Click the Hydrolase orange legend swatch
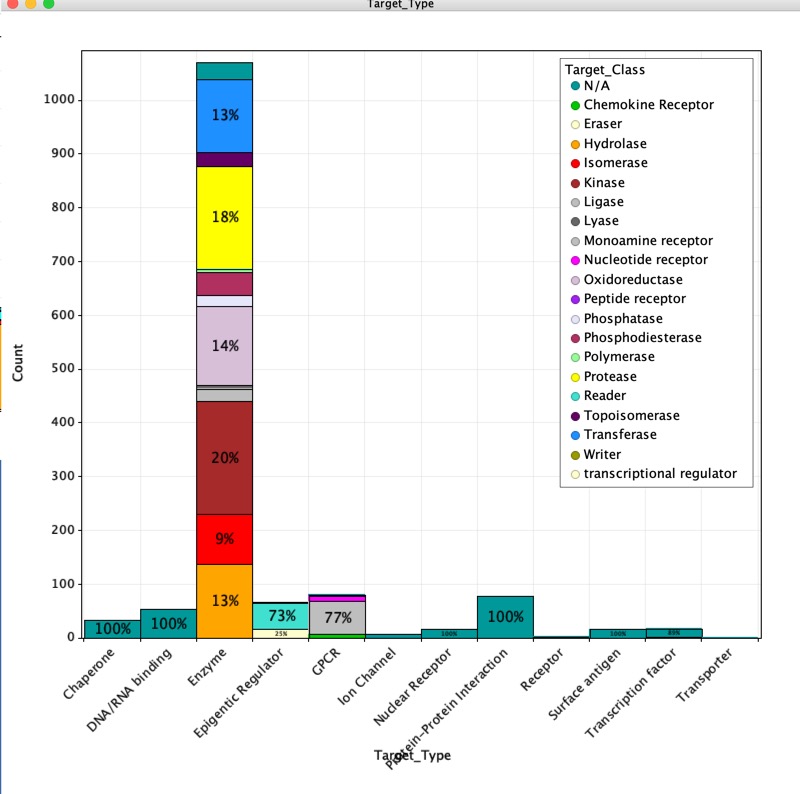 575,144
